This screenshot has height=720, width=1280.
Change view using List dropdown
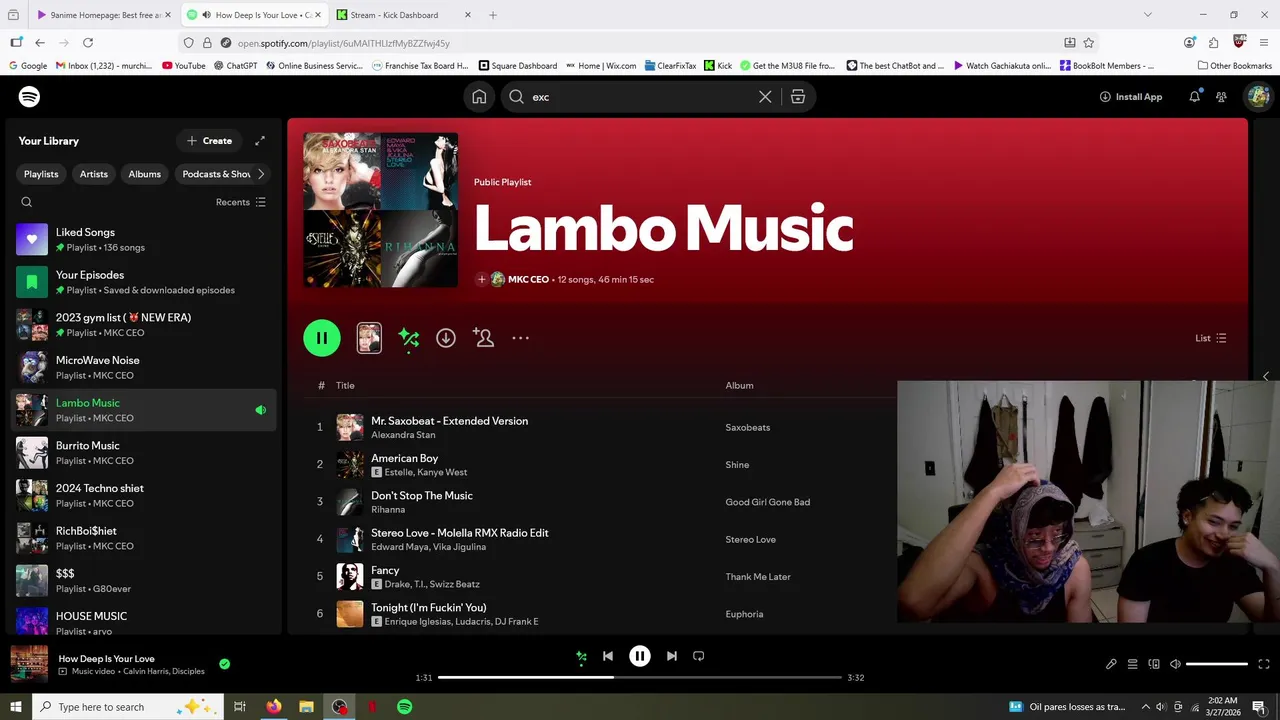coord(1211,338)
